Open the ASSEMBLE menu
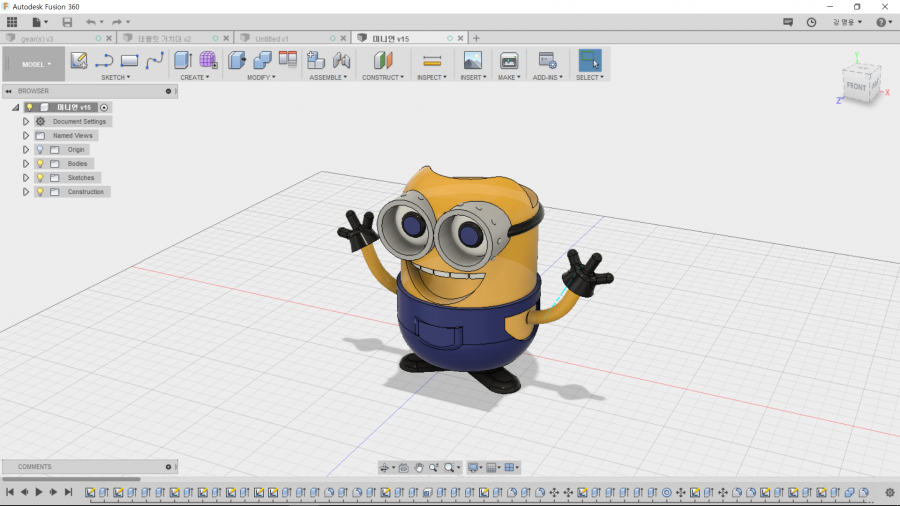This screenshot has width=900, height=506. [328, 77]
